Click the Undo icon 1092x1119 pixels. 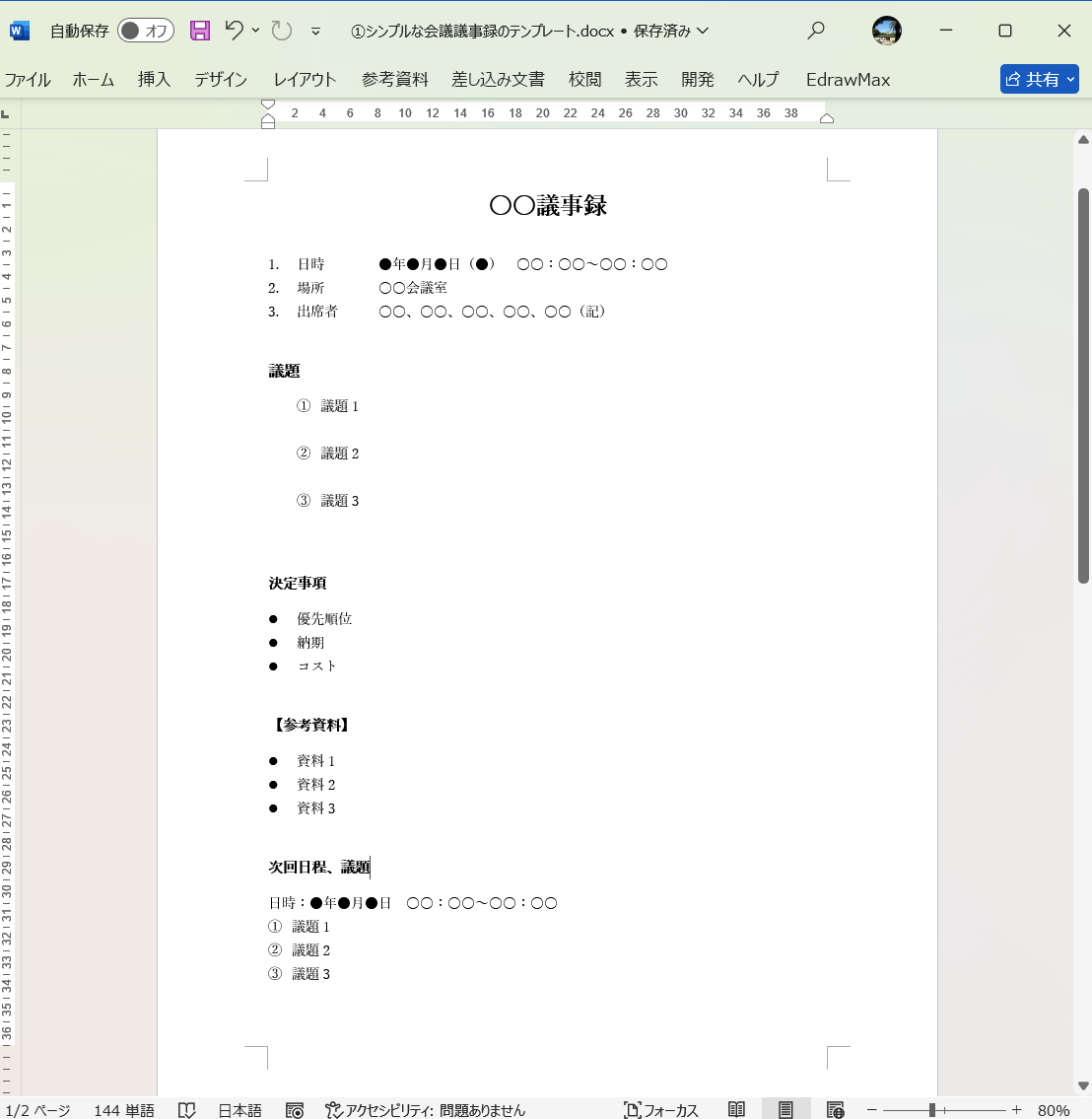tap(235, 31)
